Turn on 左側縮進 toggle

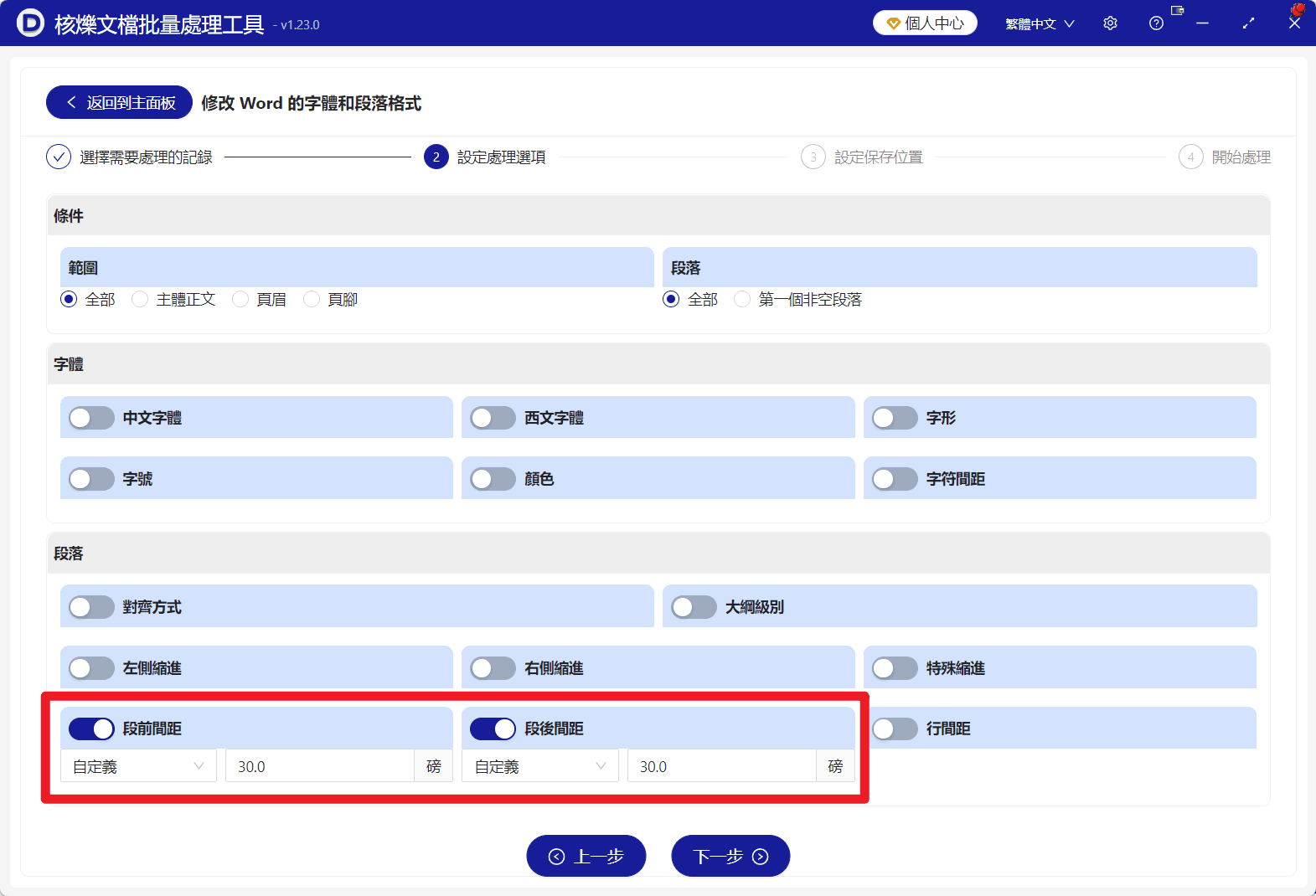(x=91, y=668)
